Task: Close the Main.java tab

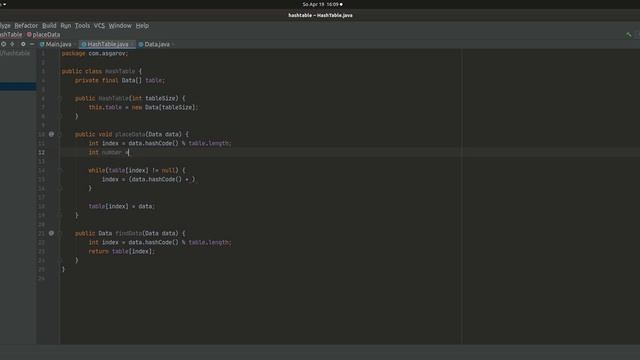Action: click(75, 44)
